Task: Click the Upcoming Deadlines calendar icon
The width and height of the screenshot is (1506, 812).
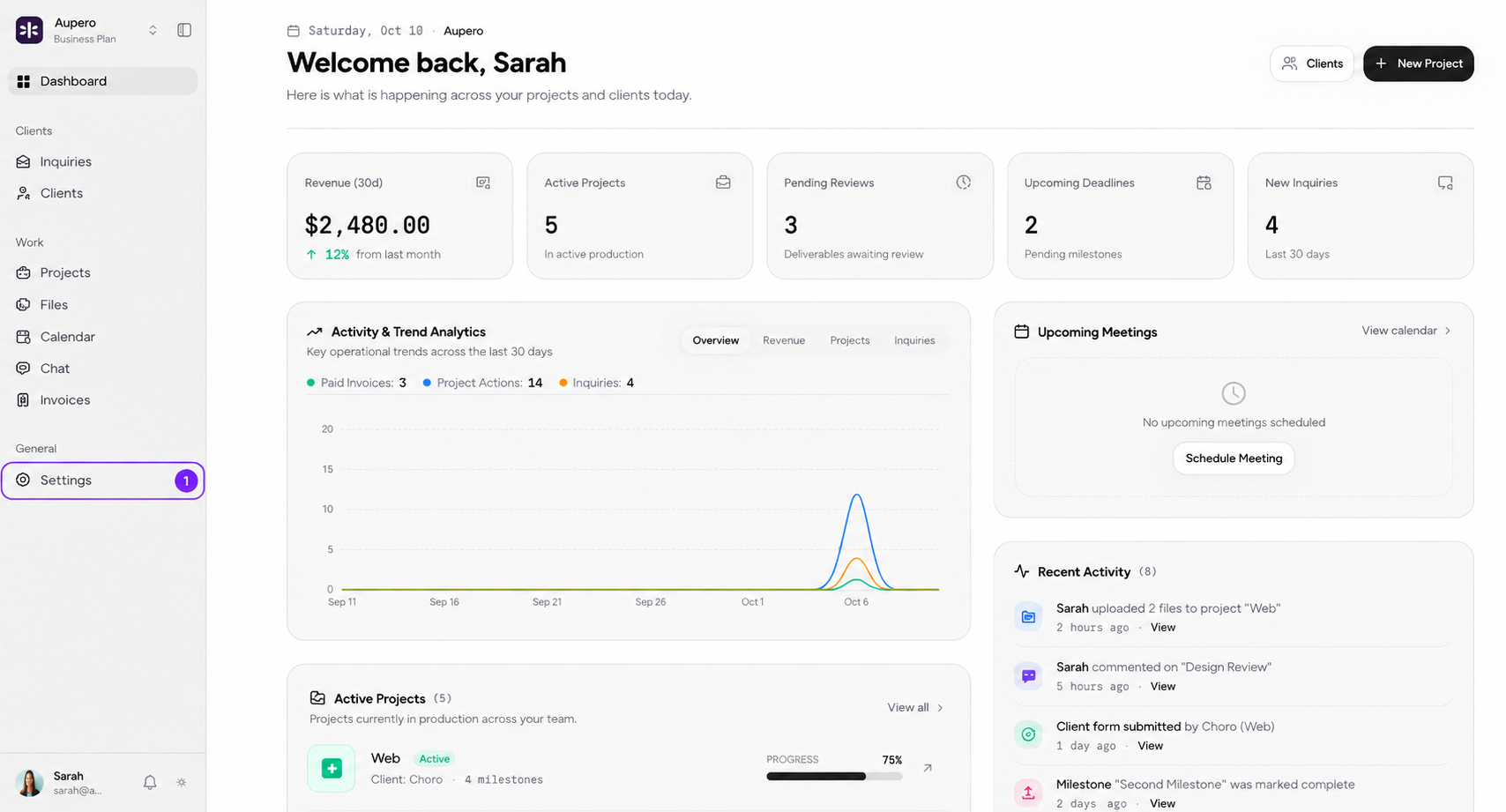Action: click(x=1204, y=183)
